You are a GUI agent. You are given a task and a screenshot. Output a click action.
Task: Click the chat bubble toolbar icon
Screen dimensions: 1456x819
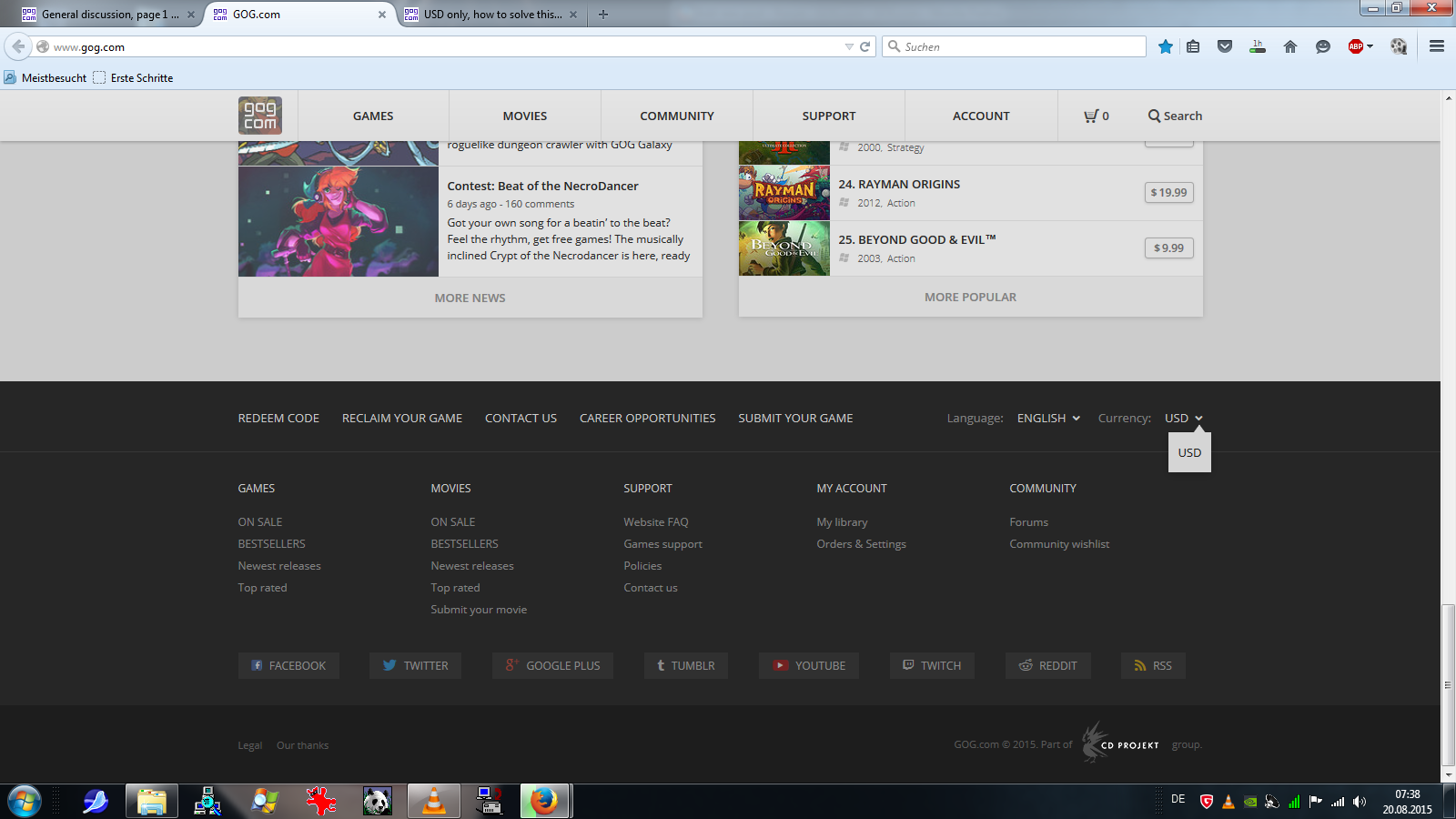click(x=1323, y=46)
